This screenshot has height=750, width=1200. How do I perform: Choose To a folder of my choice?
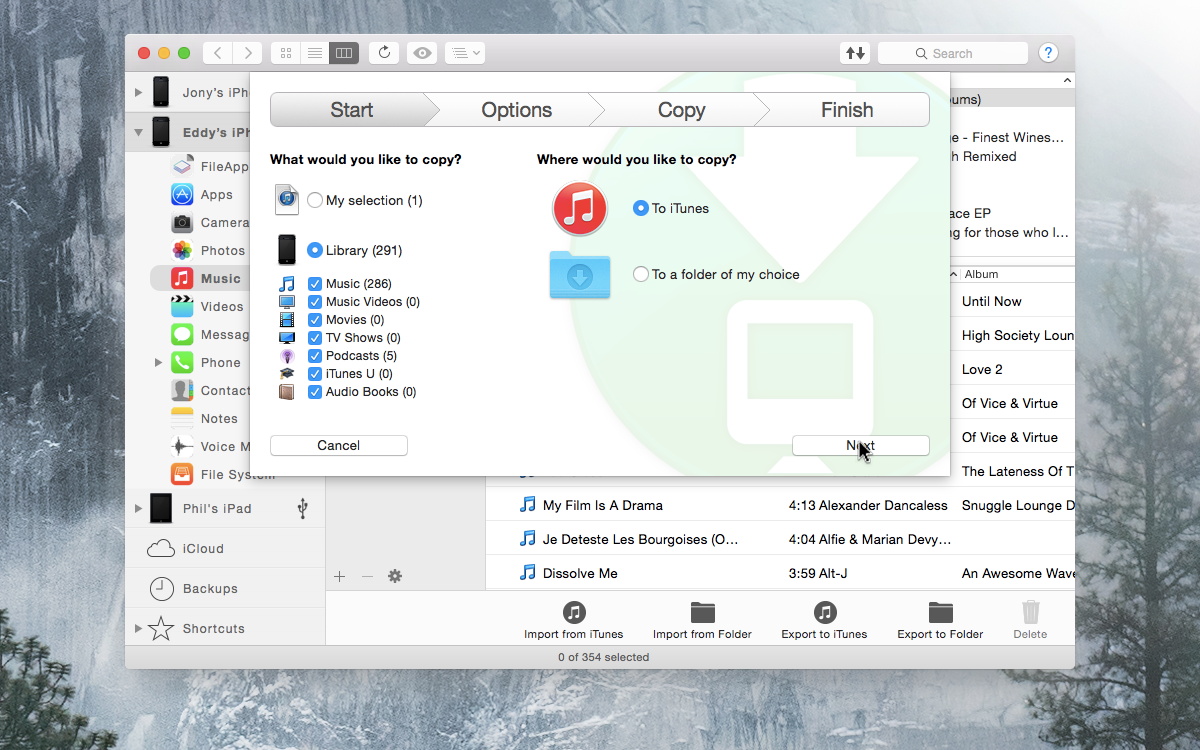641,274
